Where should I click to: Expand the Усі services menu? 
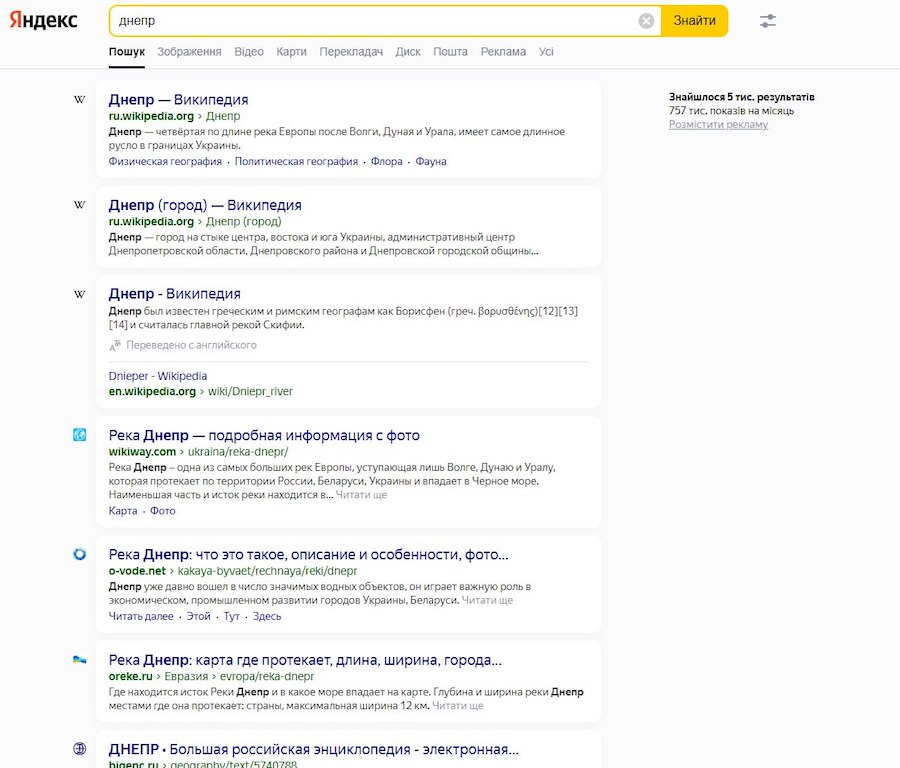point(546,52)
